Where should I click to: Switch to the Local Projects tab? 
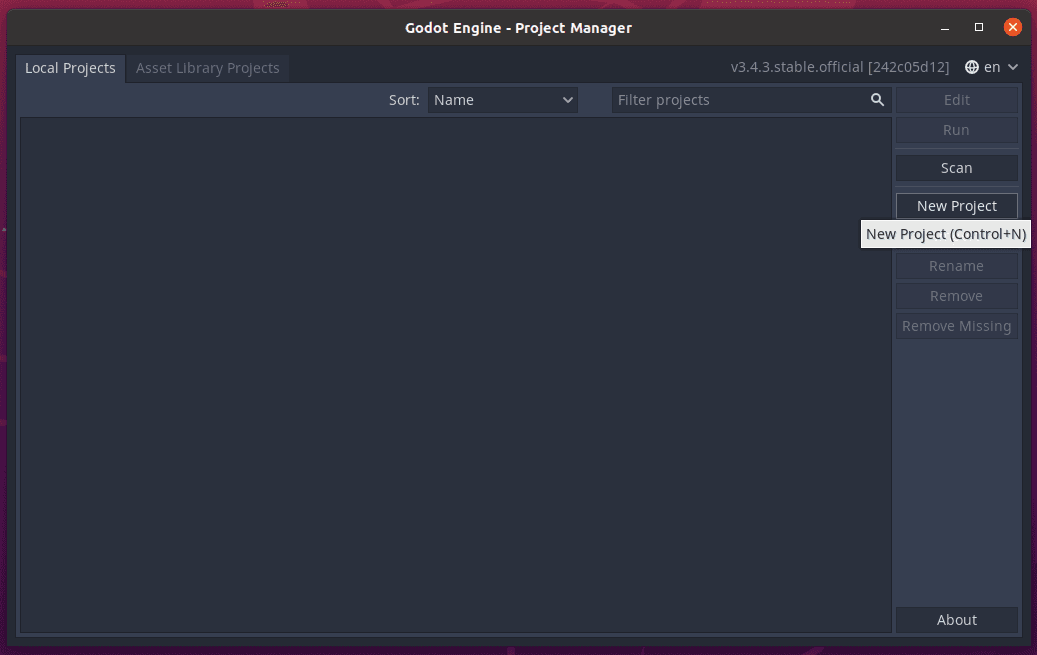pyautogui.click(x=70, y=68)
